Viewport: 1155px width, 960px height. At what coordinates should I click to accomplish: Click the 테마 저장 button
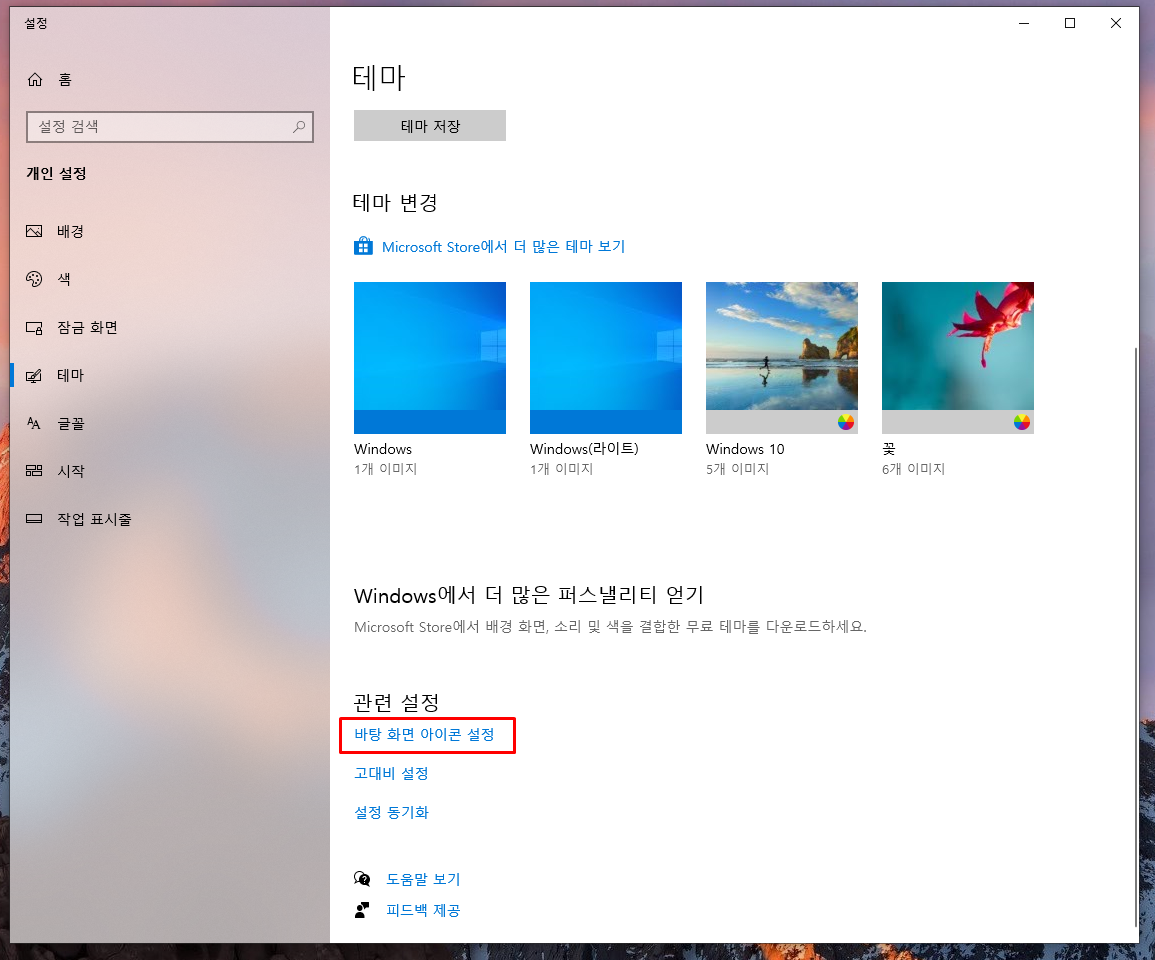[429, 125]
